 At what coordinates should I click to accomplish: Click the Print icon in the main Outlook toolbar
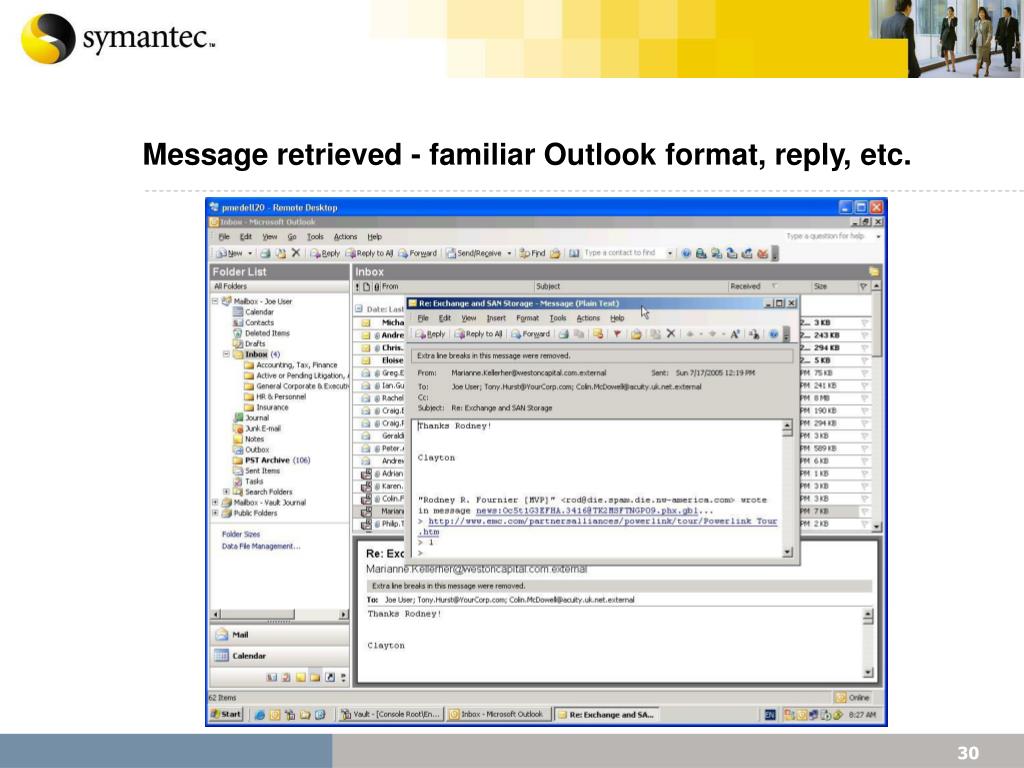point(266,253)
